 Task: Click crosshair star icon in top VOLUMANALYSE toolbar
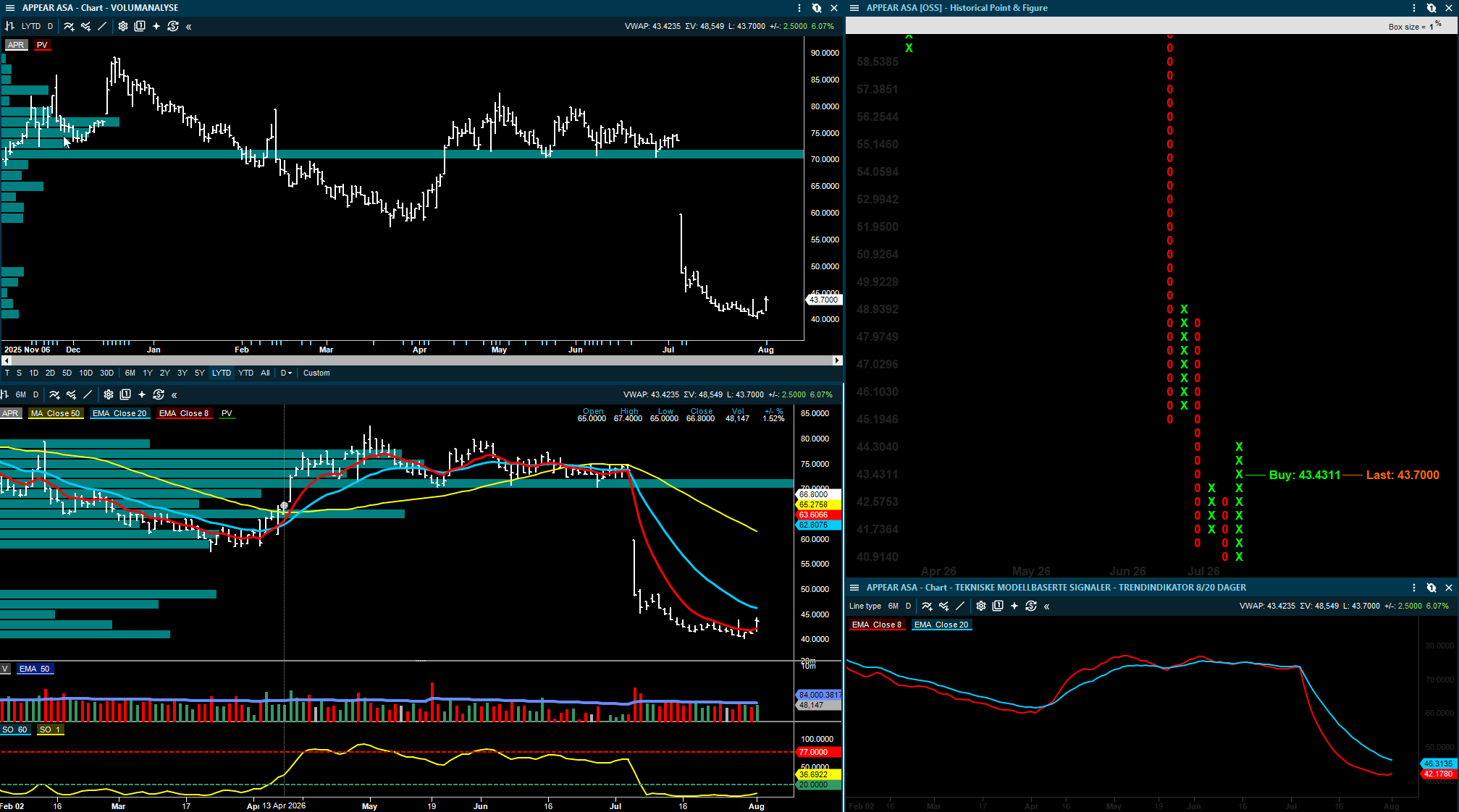click(156, 26)
